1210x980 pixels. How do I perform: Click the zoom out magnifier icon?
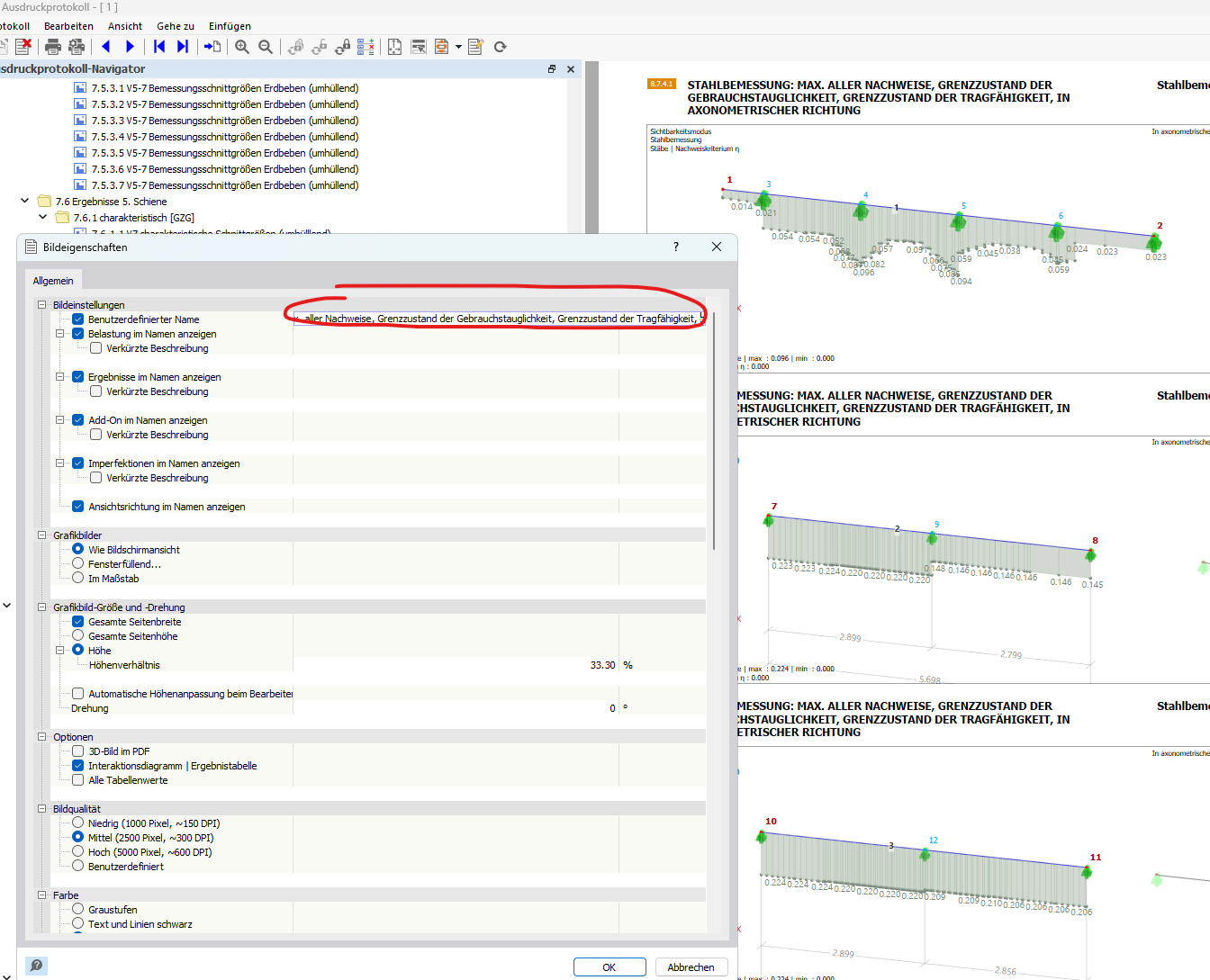click(x=266, y=47)
